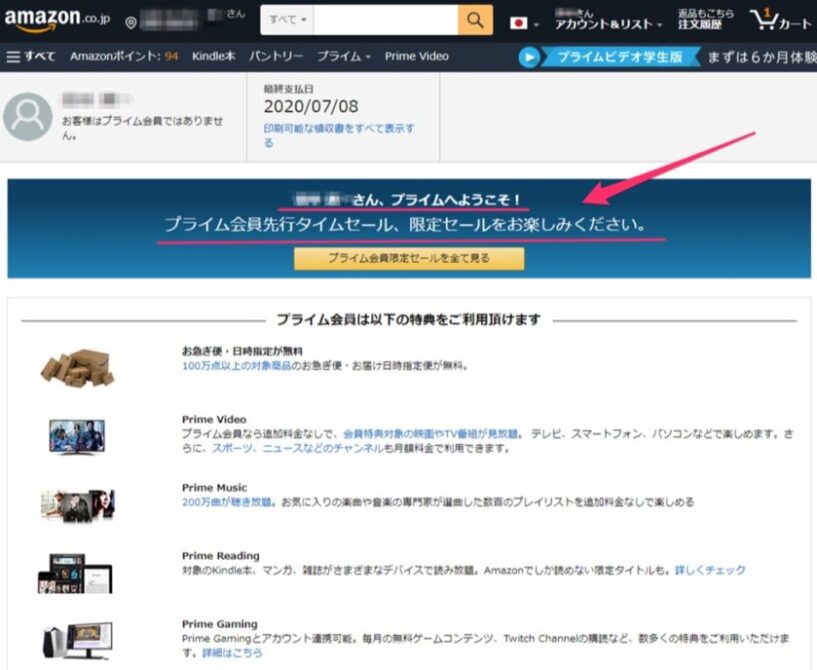Open Kindle本 in navigation bar
This screenshot has width=817, height=670.
214,56
